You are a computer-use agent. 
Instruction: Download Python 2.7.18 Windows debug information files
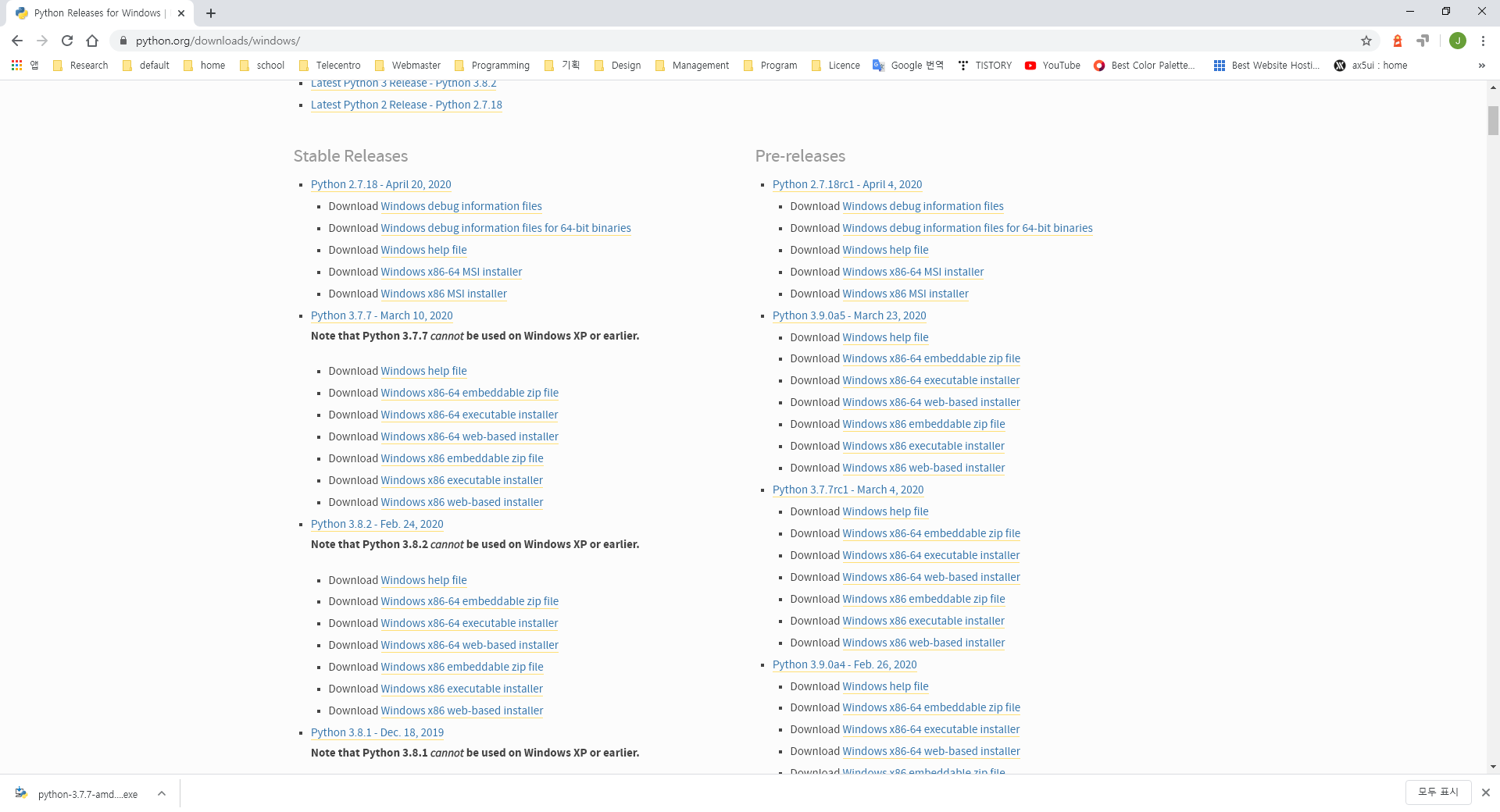click(461, 206)
